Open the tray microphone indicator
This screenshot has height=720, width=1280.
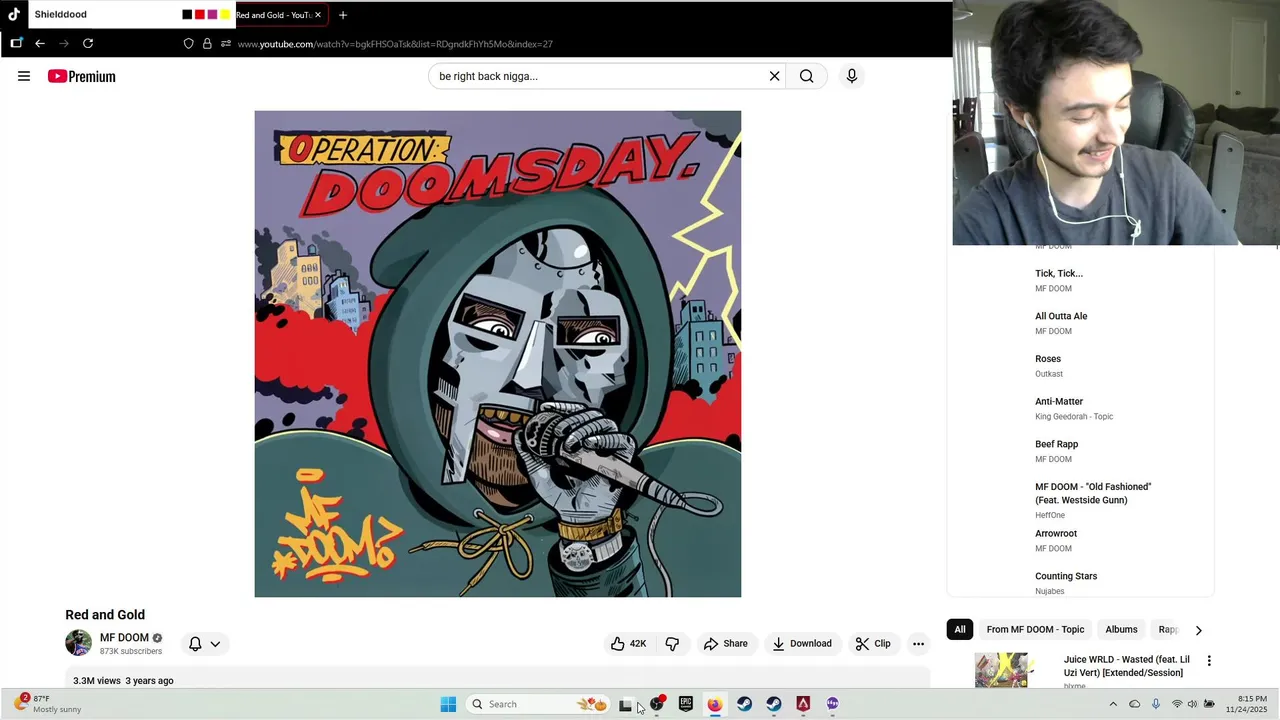[1155, 704]
